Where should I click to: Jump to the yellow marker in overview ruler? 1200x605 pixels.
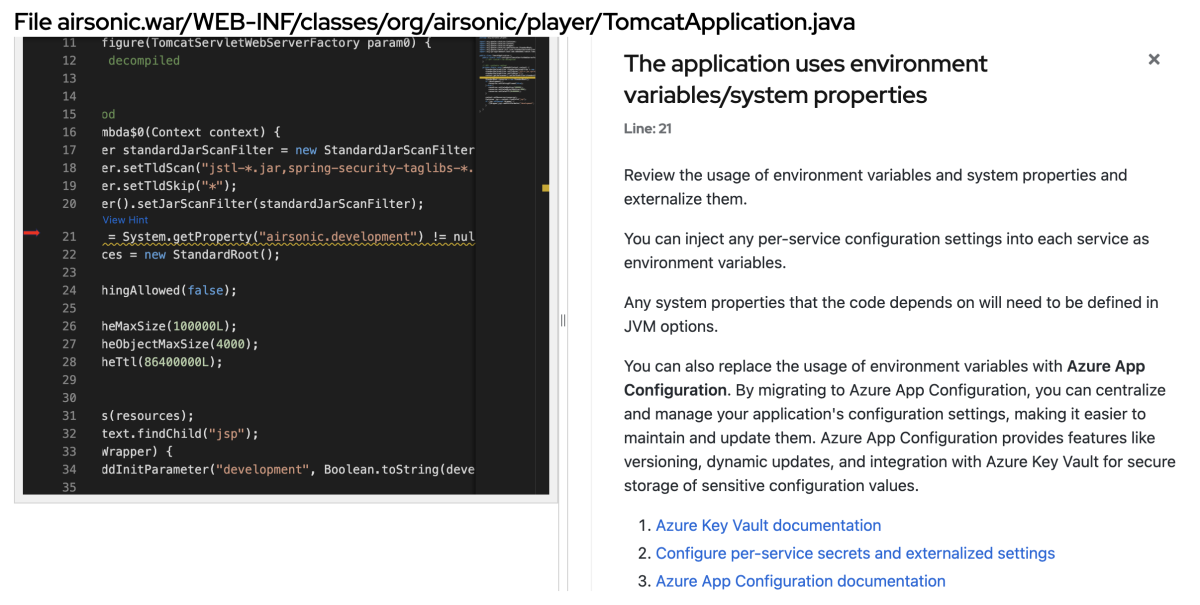click(545, 188)
